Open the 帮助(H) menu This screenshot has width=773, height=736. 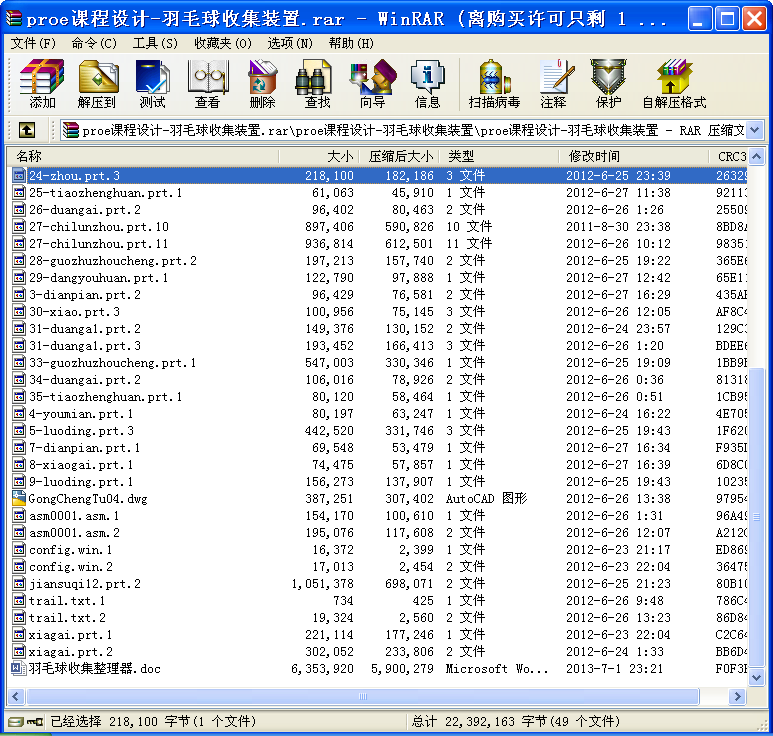[x=351, y=43]
